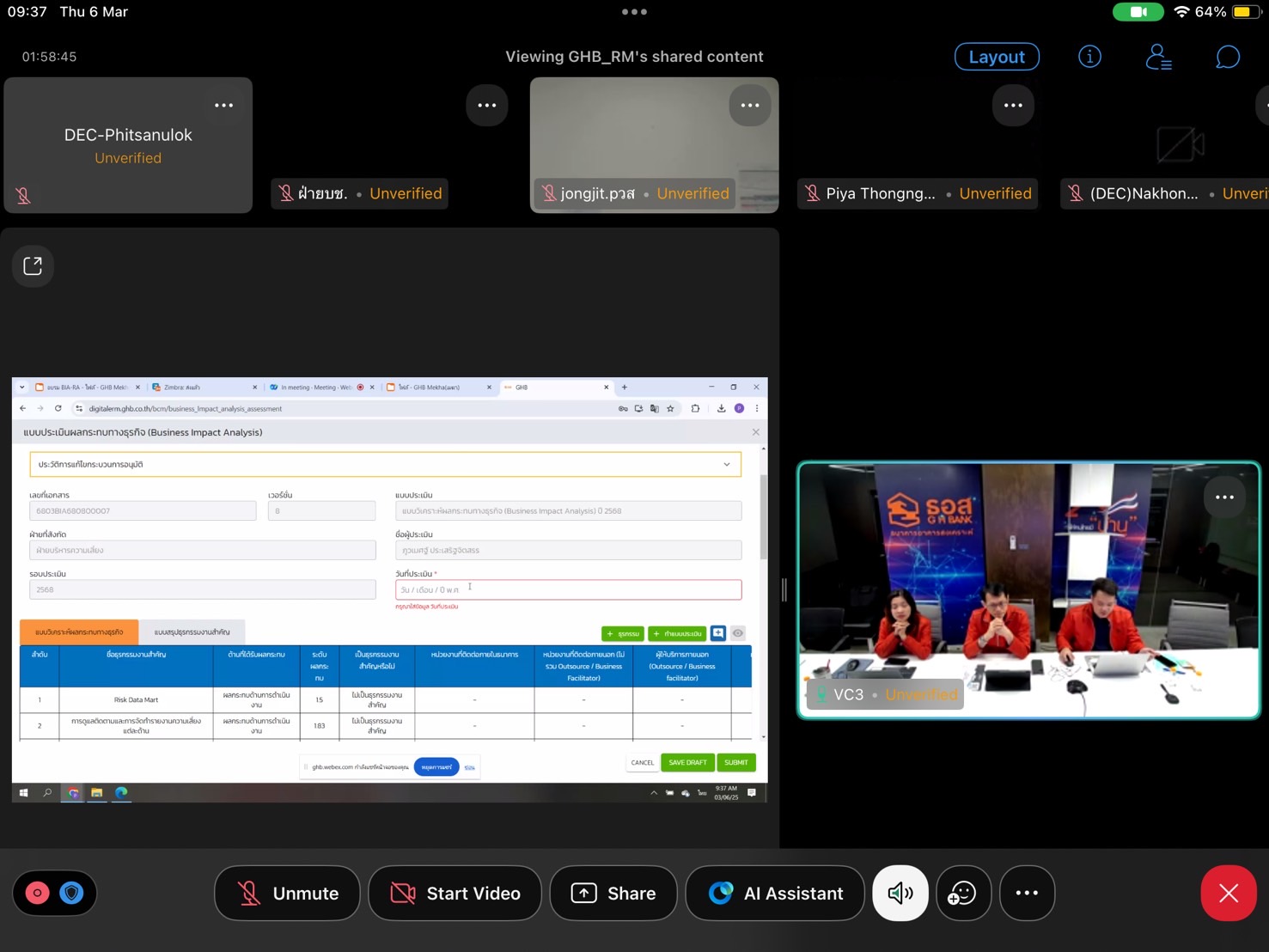Open the recording indicator pill
This screenshot has height=952, width=1269.
pos(54,894)
